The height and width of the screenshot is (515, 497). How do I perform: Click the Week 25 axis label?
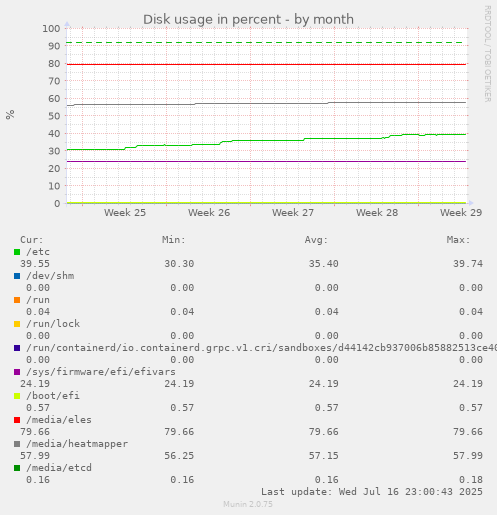click(125, 213)
